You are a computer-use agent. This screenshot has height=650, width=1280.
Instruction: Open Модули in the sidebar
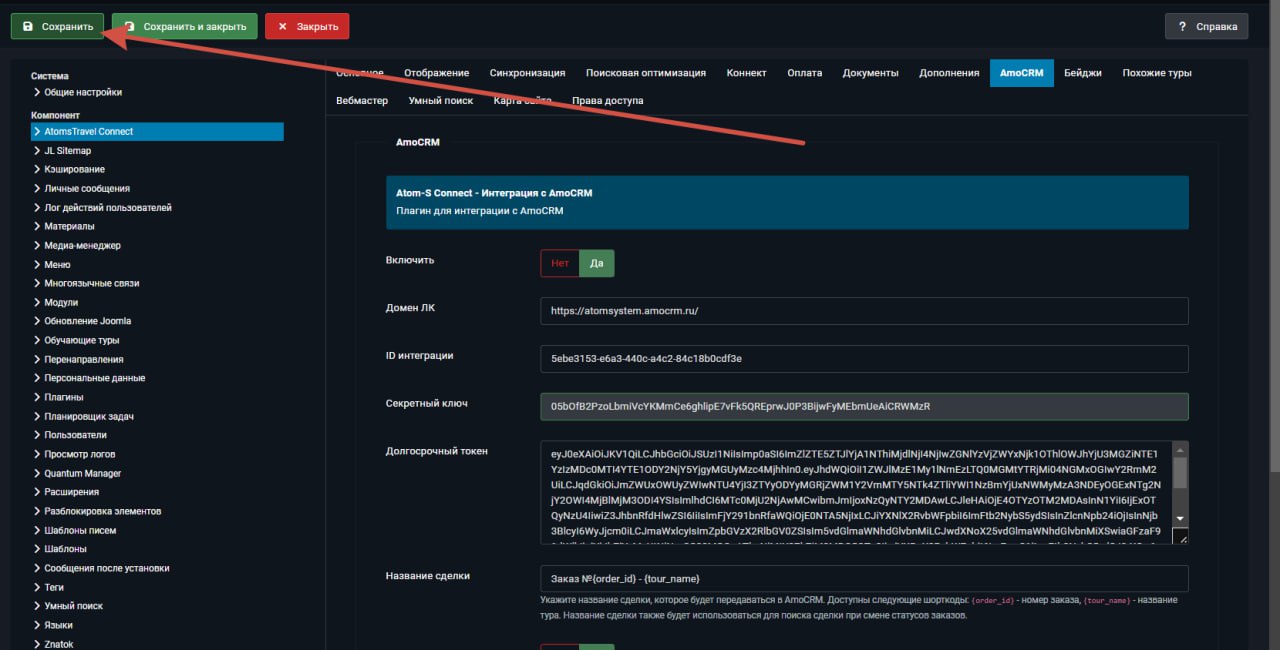(x=61, y=302)
